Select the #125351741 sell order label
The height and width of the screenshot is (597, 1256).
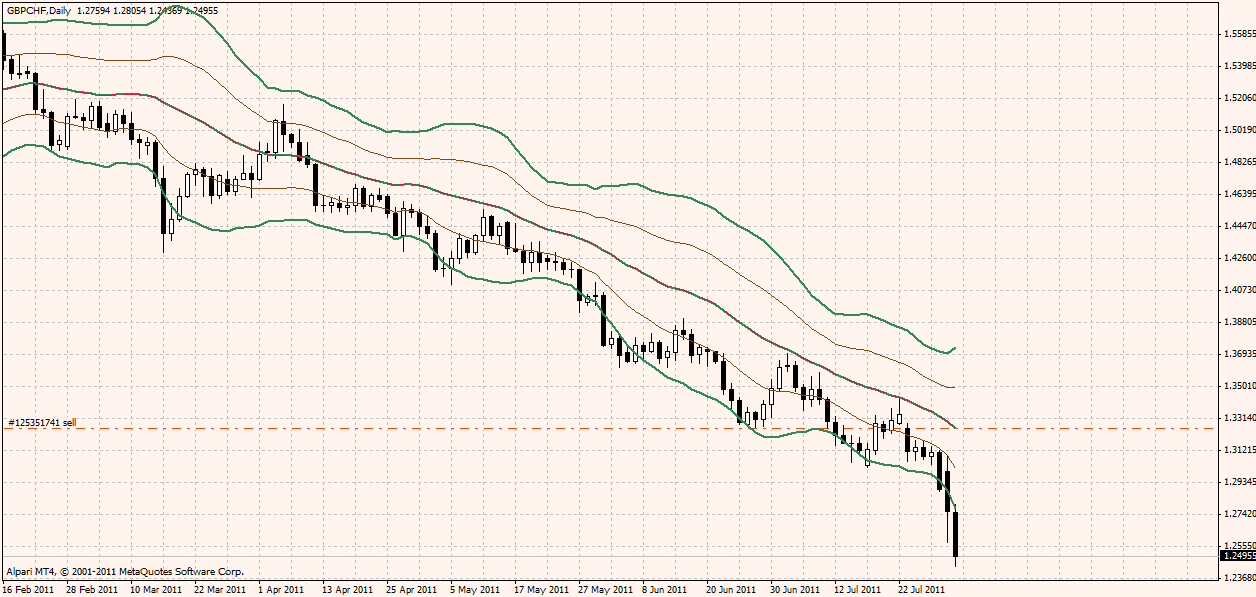pos(42,423)
